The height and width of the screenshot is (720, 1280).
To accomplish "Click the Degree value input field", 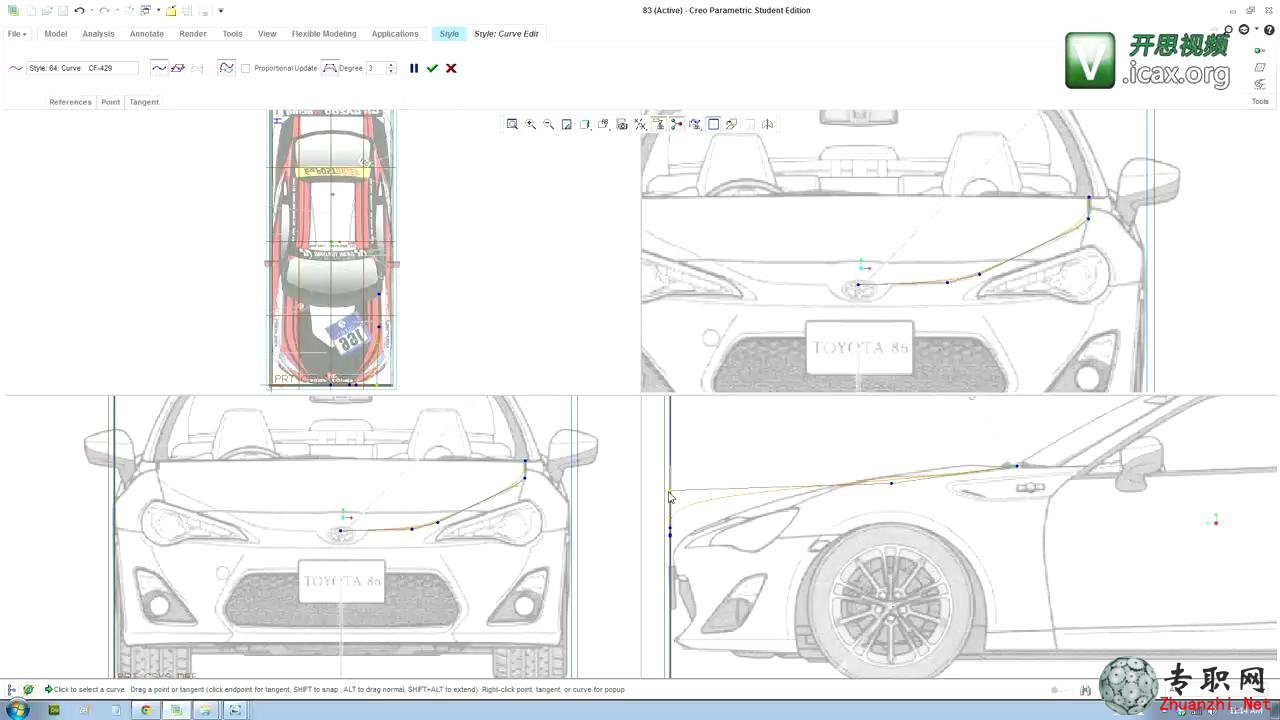I will click(x=375, y=68).
